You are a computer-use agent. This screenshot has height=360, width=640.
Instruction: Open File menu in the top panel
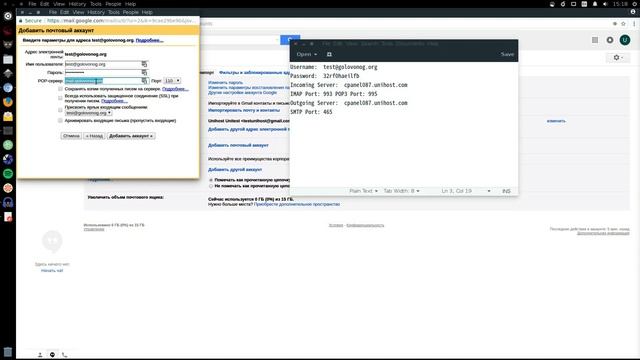point(32,4)
